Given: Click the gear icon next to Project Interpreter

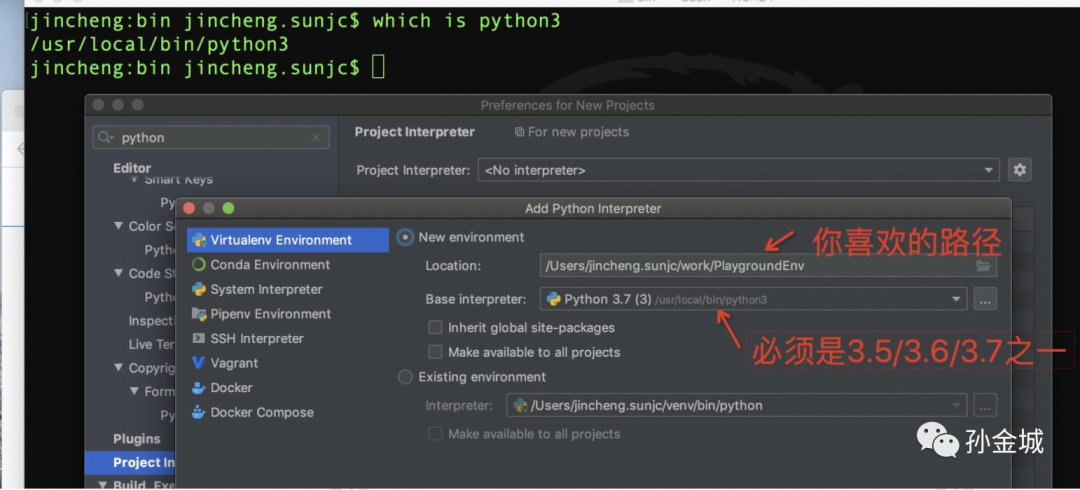Looking at the screenshot, I should point(1019,170).
